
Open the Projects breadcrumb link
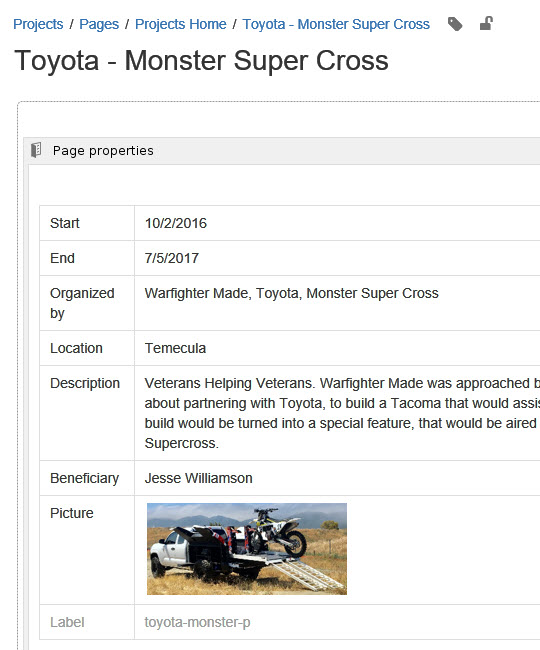[x=38, y=24]
